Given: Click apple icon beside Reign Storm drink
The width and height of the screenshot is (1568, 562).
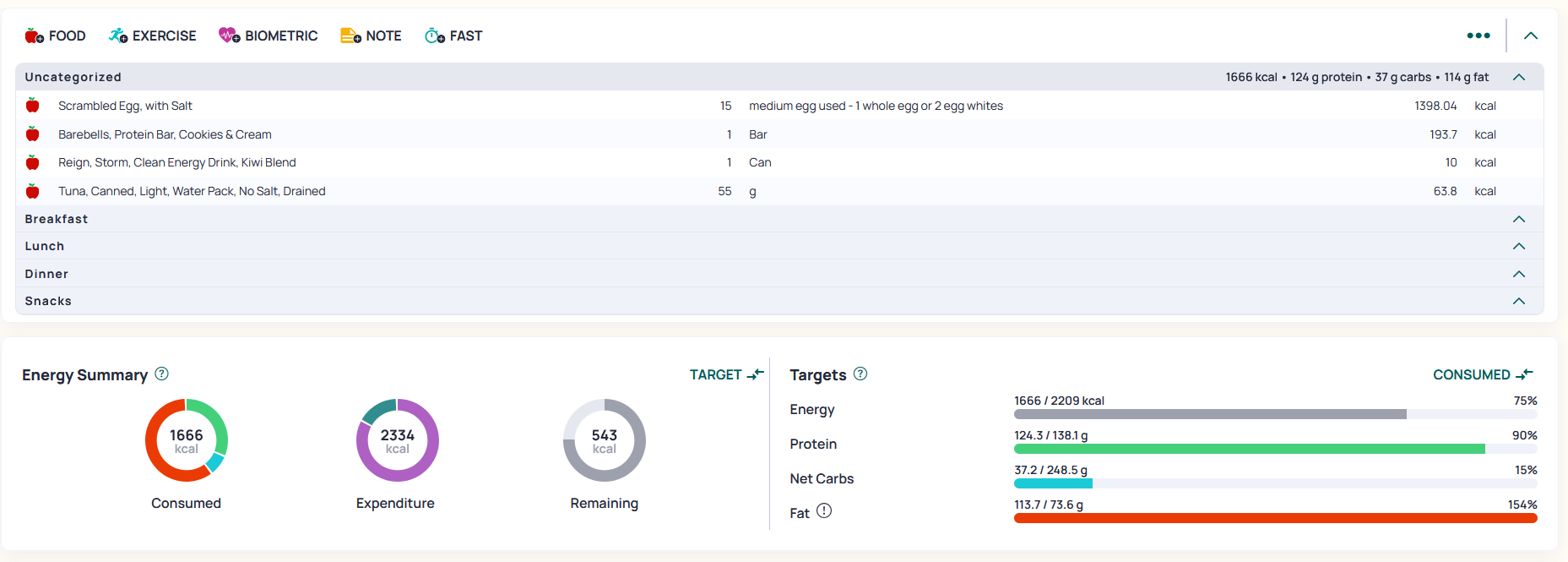Looking at the screenshot, I should (33, 162).
